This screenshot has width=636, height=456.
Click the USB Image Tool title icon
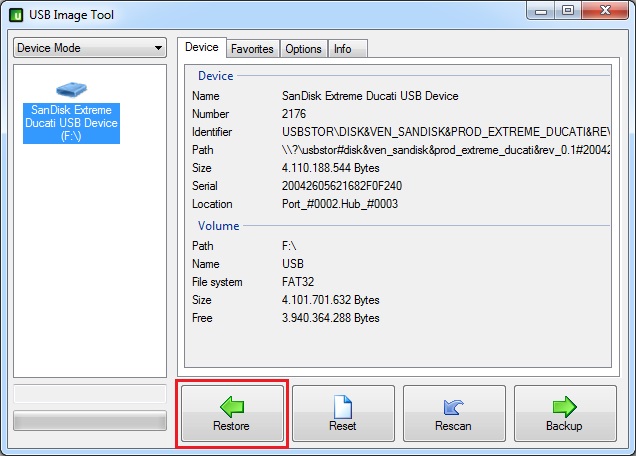coord(16,15)
